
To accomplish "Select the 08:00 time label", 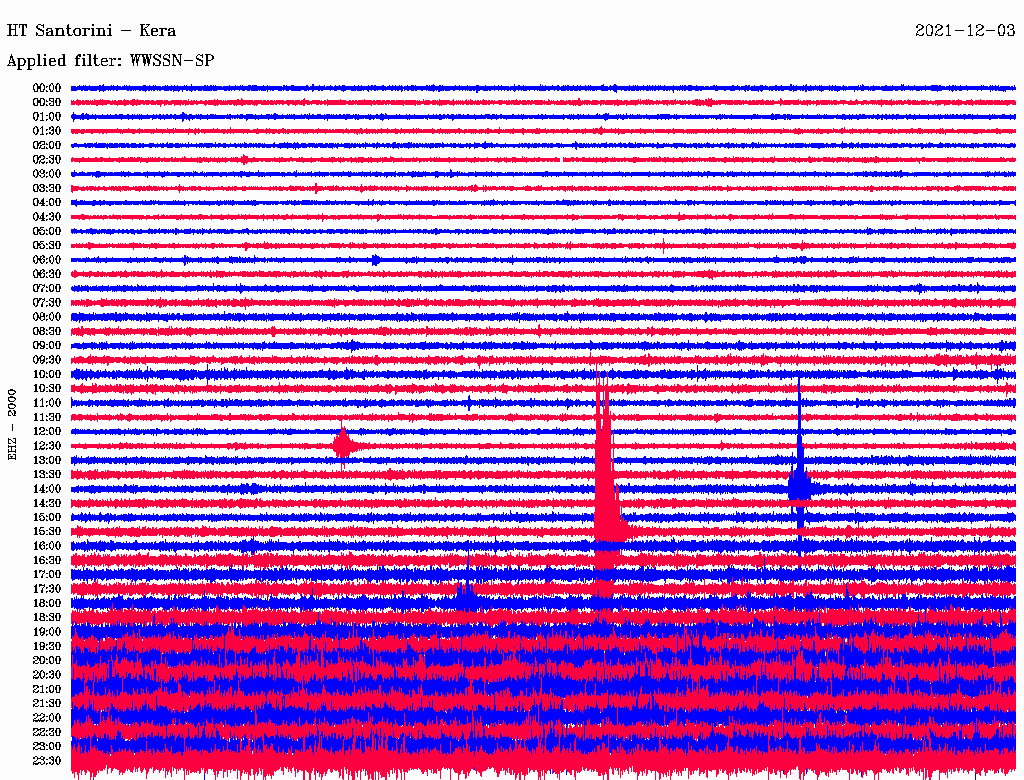I will click(47, 317).
